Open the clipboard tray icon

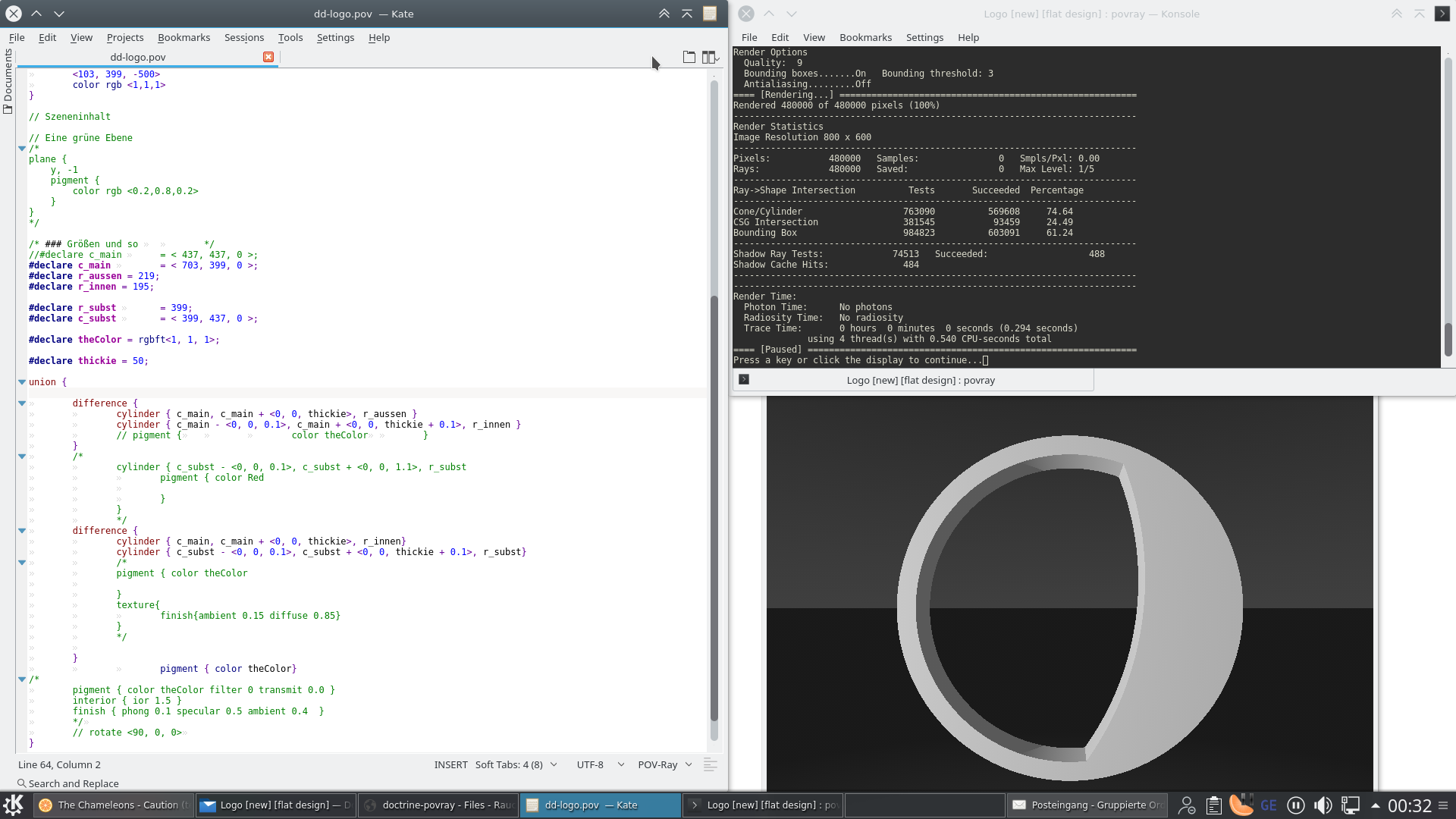(1213, 805)
